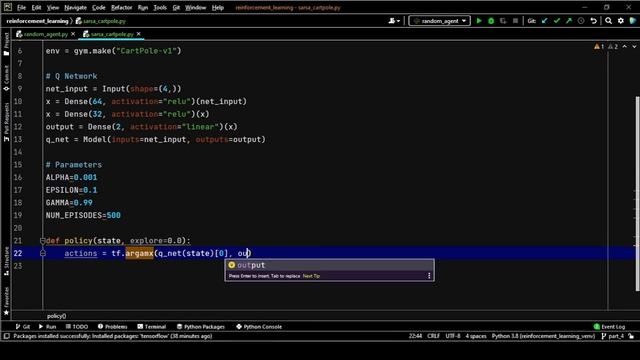Viewport: 640px width, 360px height.
Task: Push commits with green arrow icon
Action: [569, 21]
